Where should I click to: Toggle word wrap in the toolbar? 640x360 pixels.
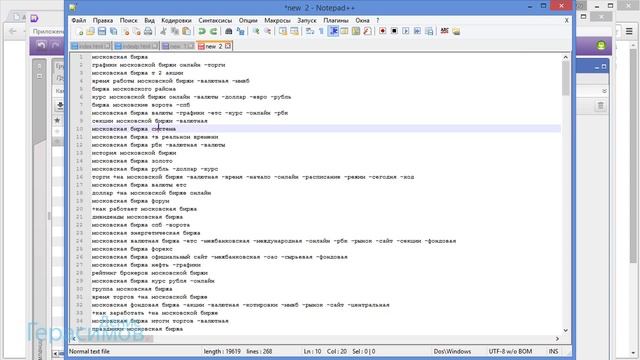[310, 31]
